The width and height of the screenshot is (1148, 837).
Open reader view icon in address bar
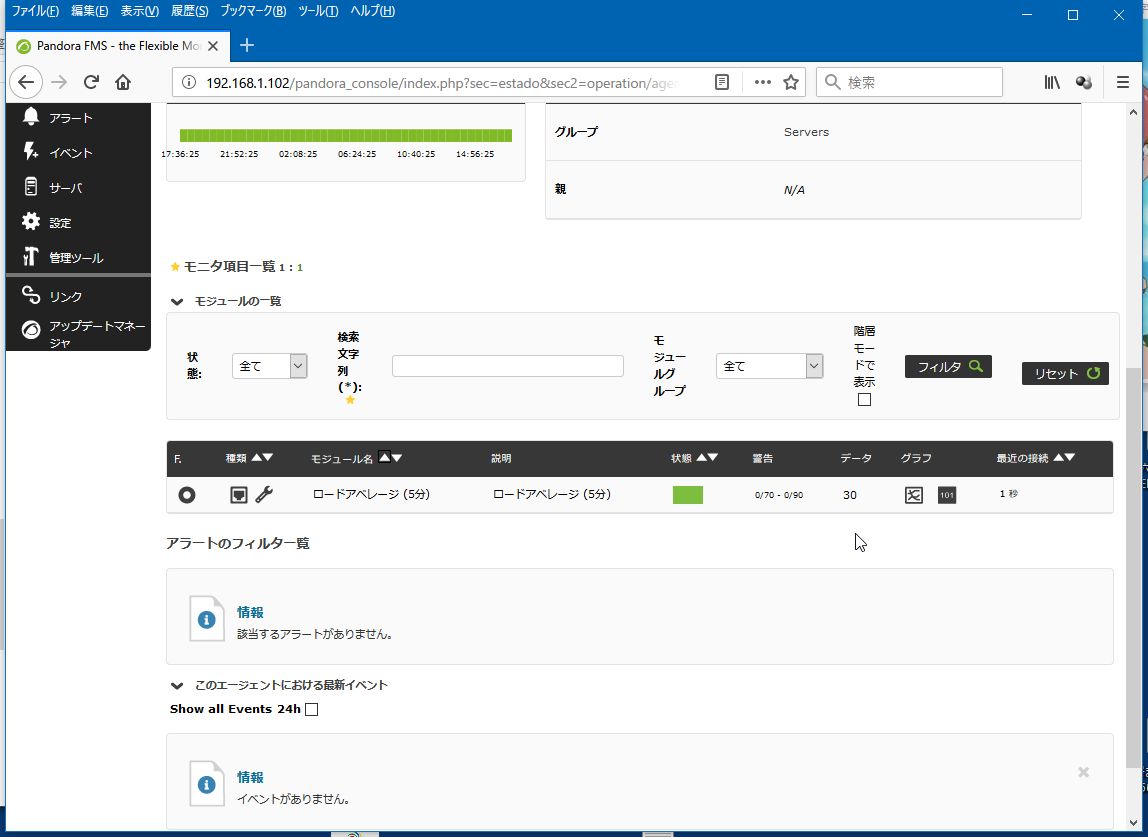[x=722, y=82]
